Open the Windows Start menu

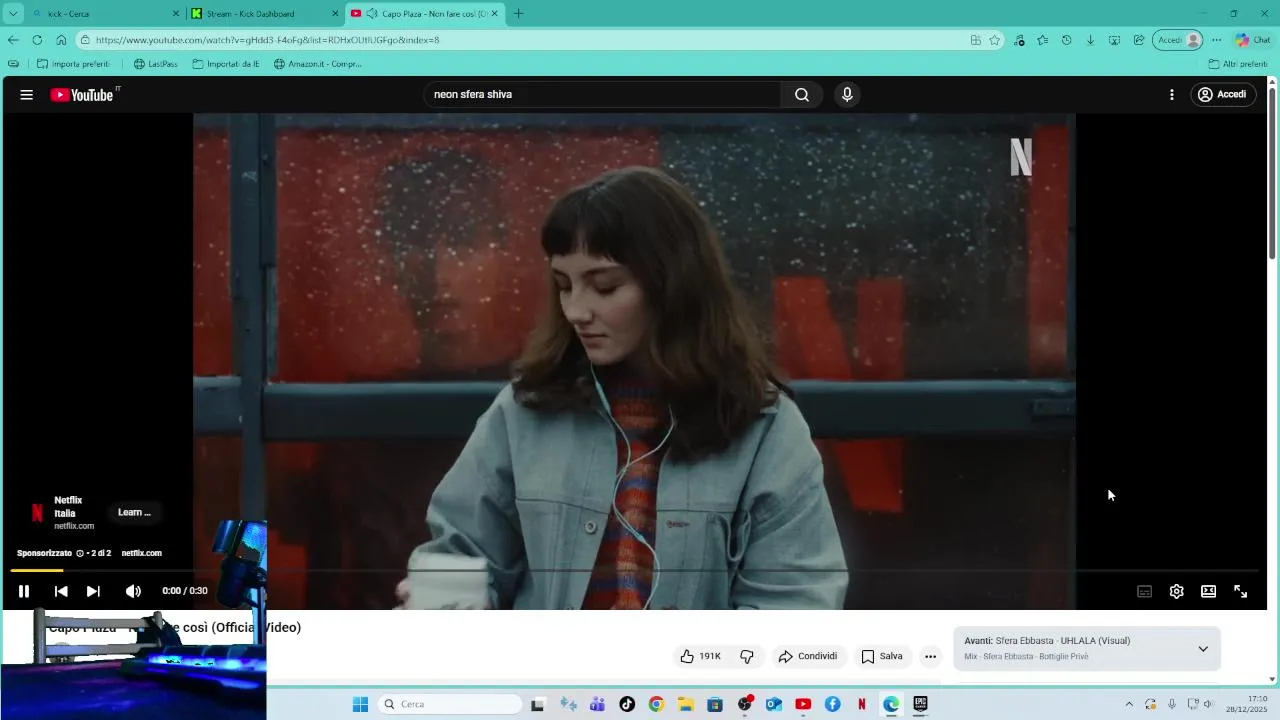click(360, 704)
